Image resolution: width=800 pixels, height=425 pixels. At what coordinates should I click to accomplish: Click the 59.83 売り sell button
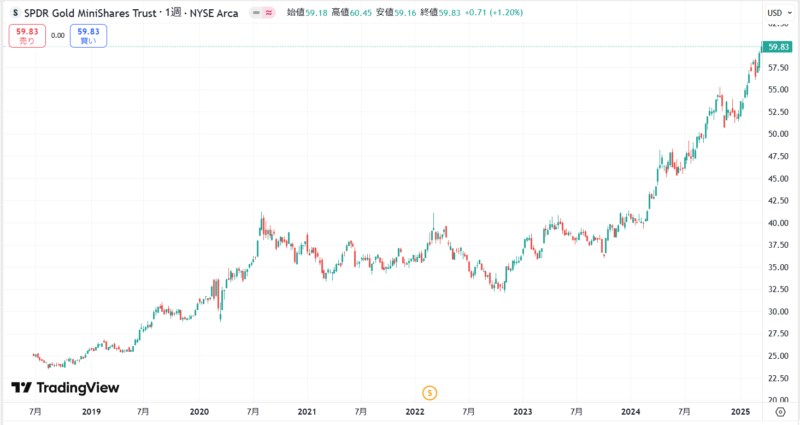(27, 36)
